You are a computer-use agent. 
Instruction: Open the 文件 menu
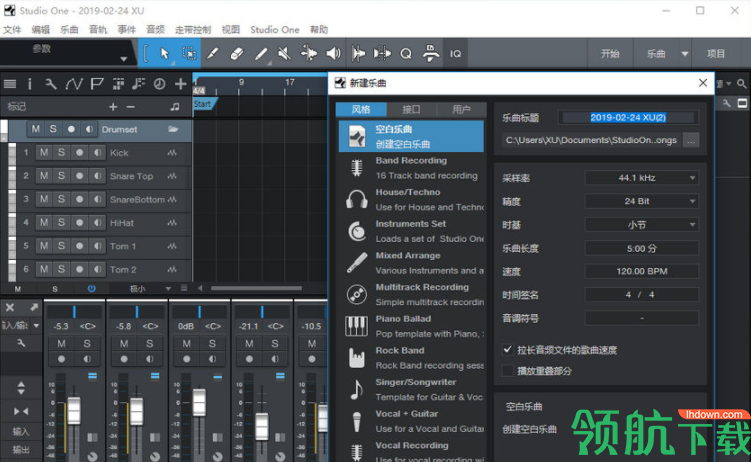click(x=12, y=30)
